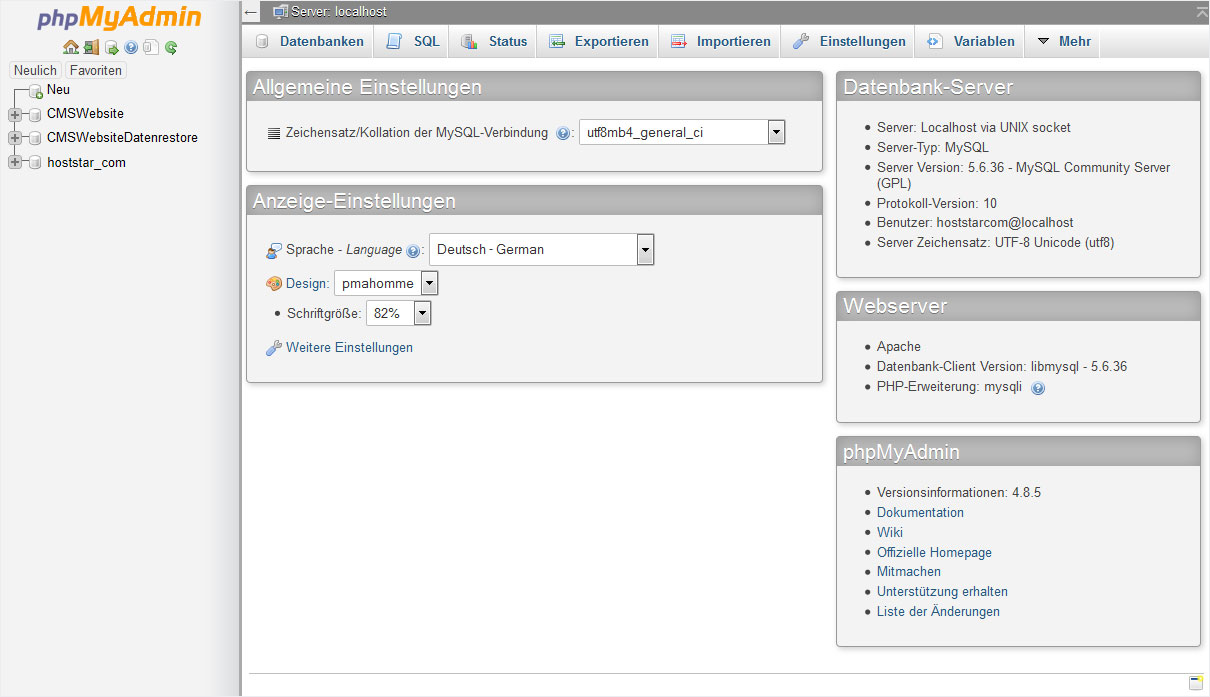Click 'Server Zeichensatz: UTF-8 Unicode (utf8)' text
This screenshot has width=1210, height=697.
point(995,243)
